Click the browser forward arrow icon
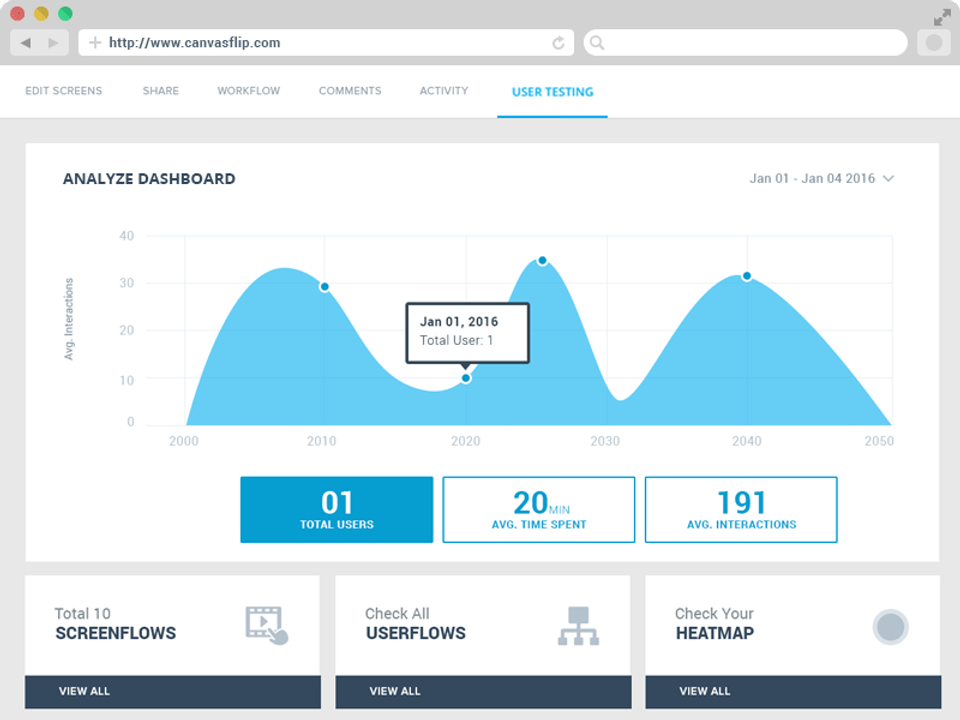Screen dimensions: 960x720 53,43
